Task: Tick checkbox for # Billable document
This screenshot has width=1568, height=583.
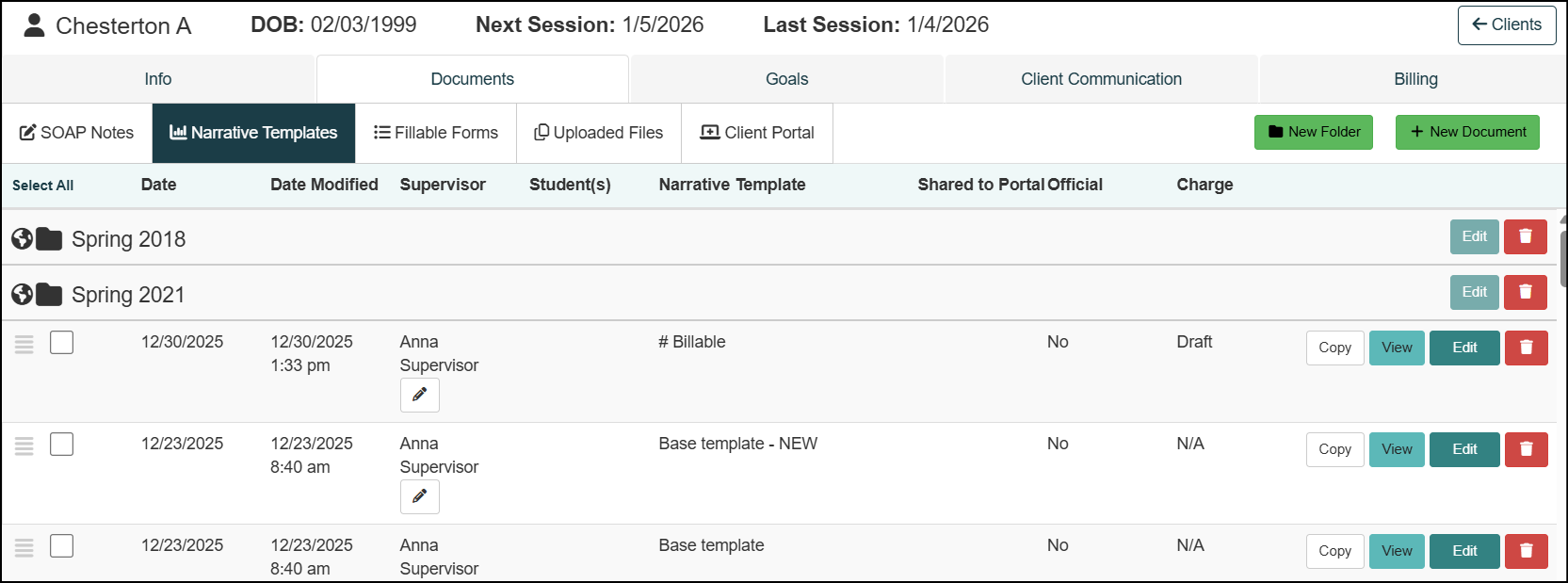Action: pyautogui.click(x=62, y=343)
